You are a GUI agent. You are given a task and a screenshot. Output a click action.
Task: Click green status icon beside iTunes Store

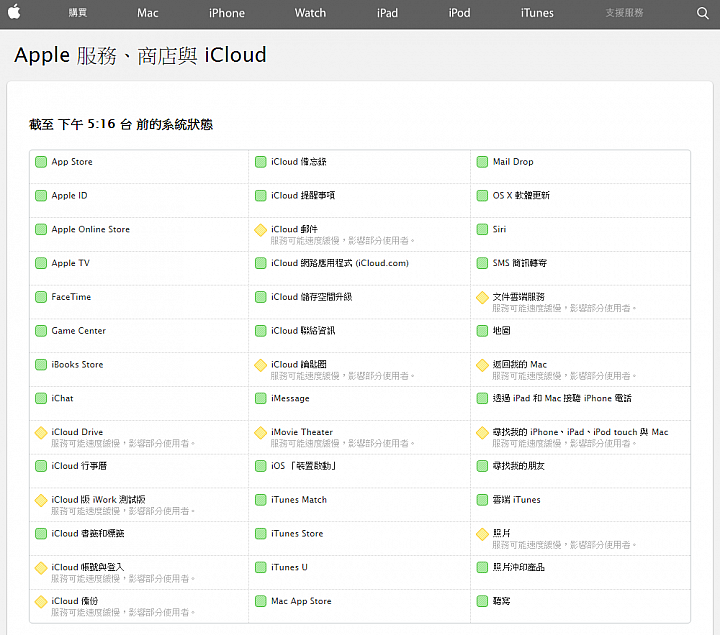260,534
